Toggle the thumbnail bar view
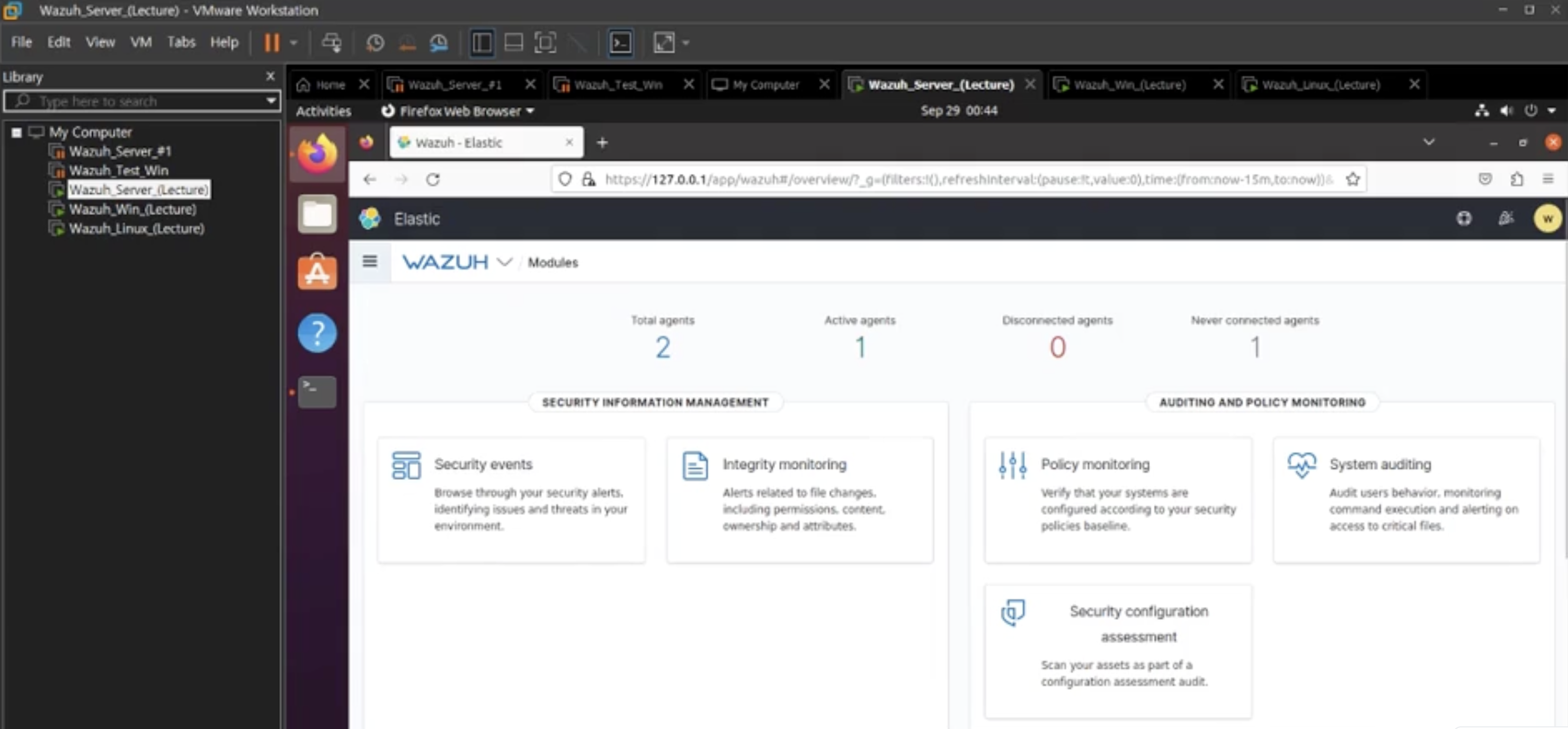This screenshot has width=1568, height=729. coord(514,42)
